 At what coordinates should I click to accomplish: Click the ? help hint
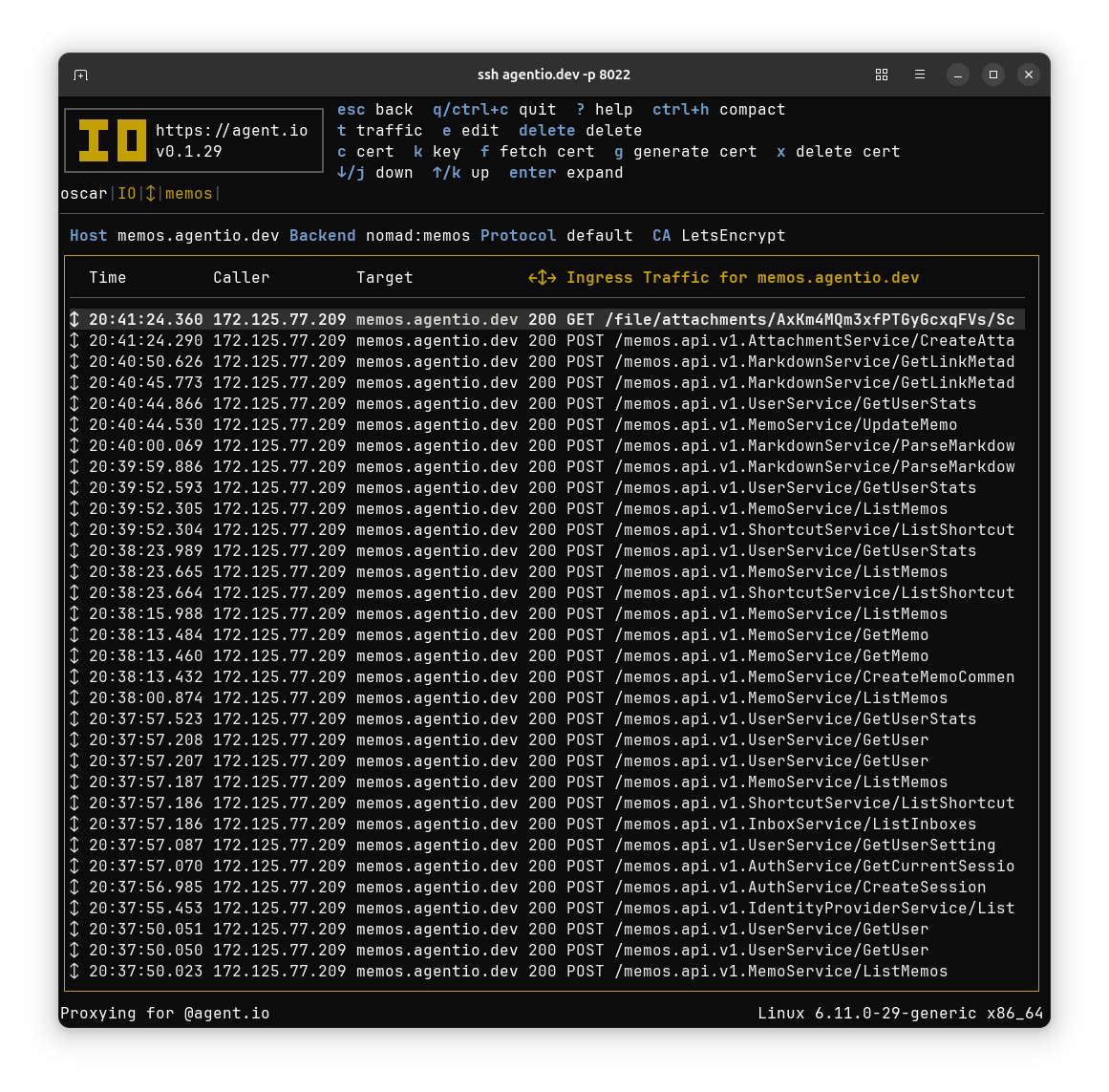click(604, 110)
